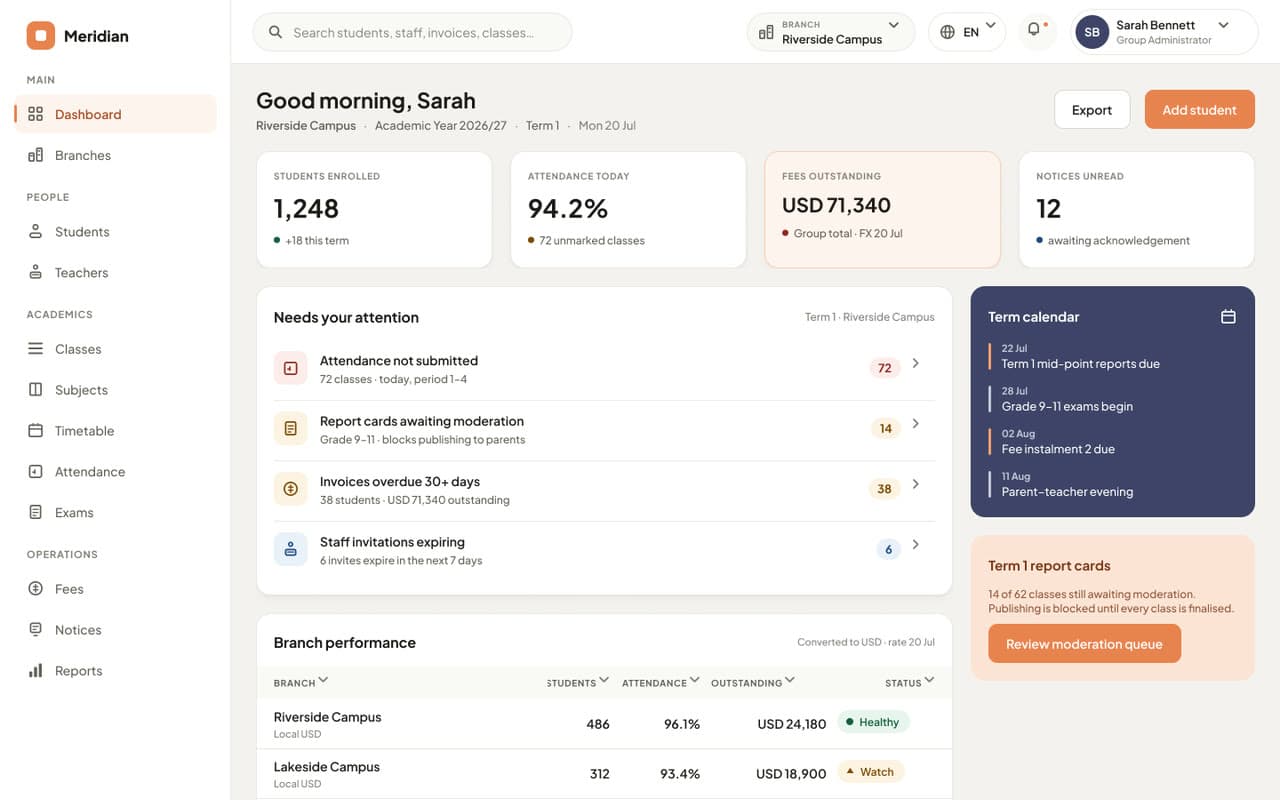Screen dimensions: 1280x800
Task: Open Attendance in the sidebar
Action: pyautogui.click(x=115, y=472)
